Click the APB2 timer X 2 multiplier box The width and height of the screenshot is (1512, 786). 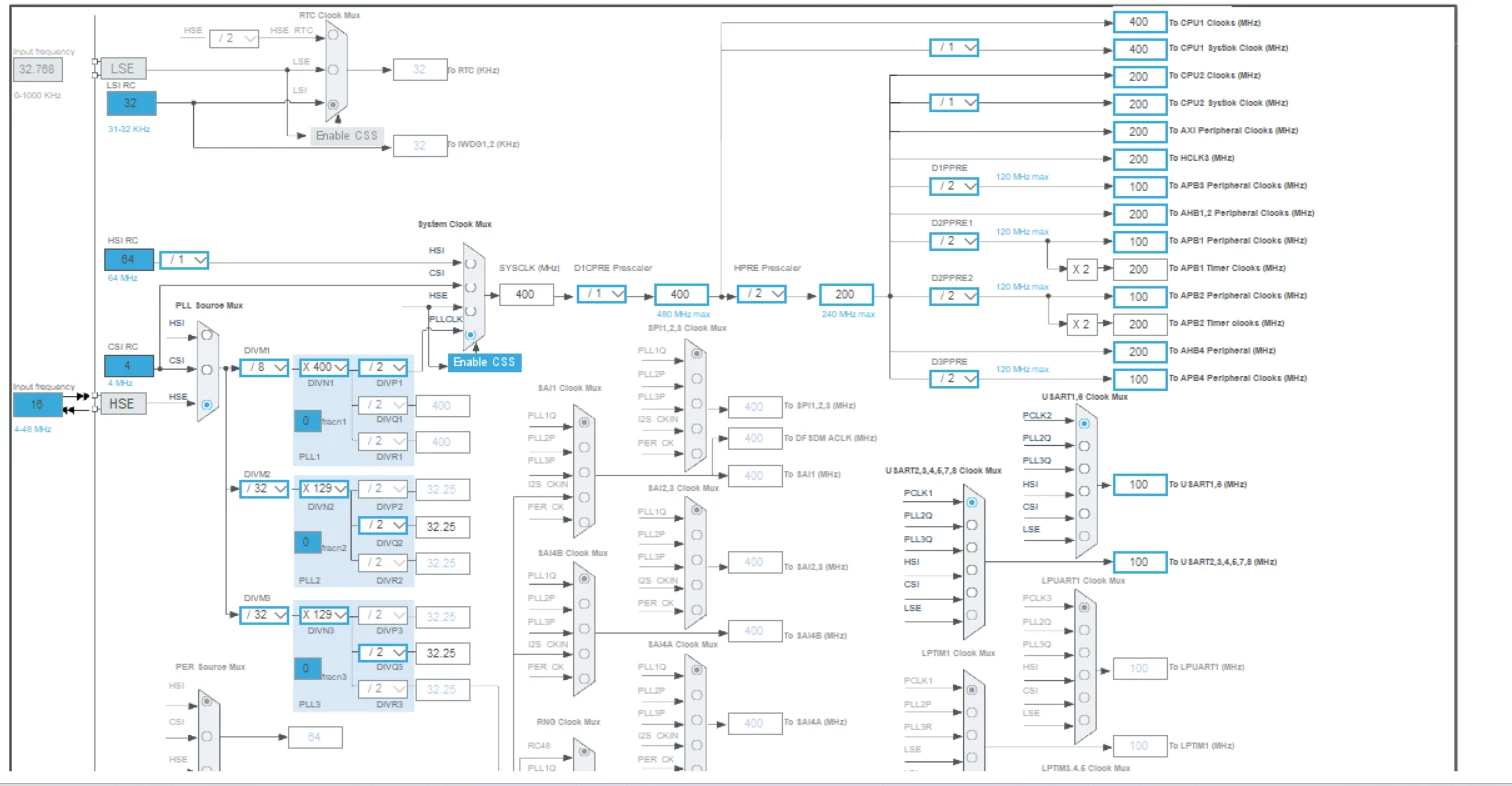[x=1081, y=324]
